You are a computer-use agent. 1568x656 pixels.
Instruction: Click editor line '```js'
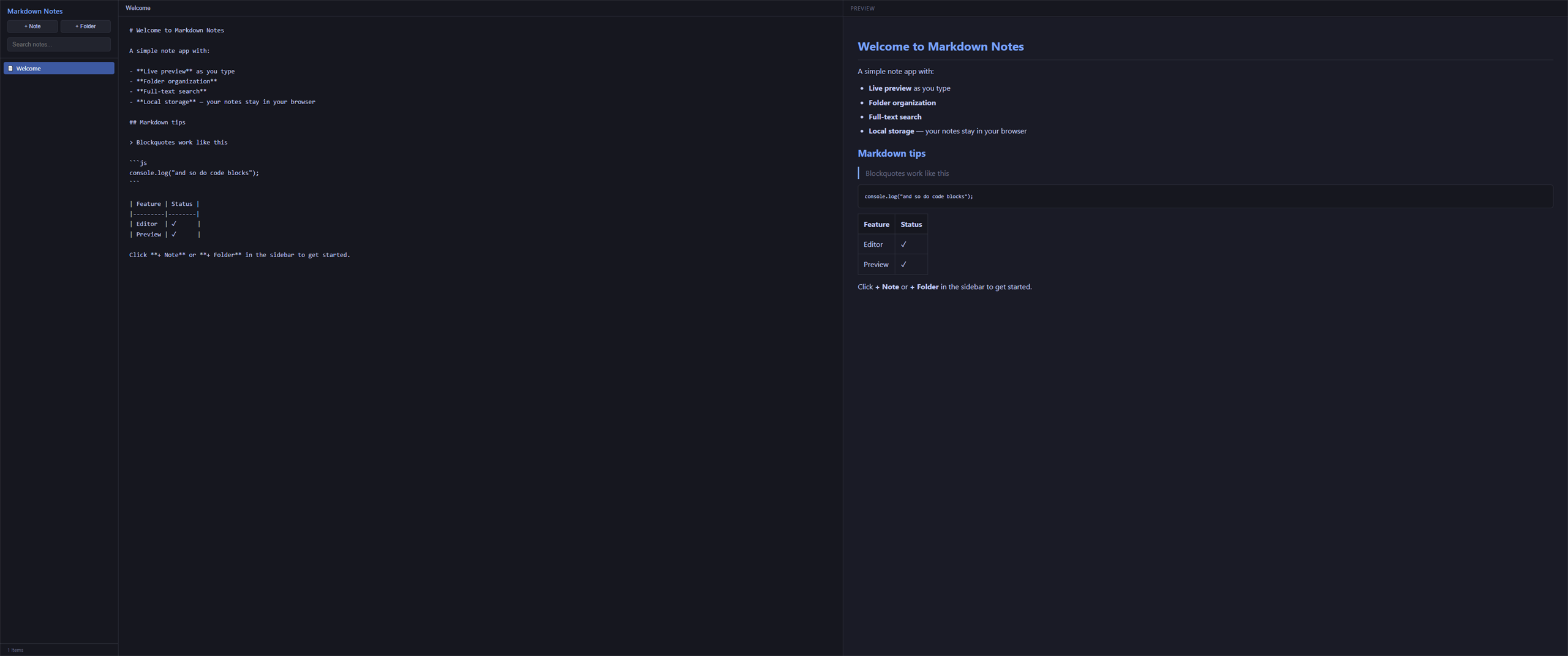(x=138, y=162)
